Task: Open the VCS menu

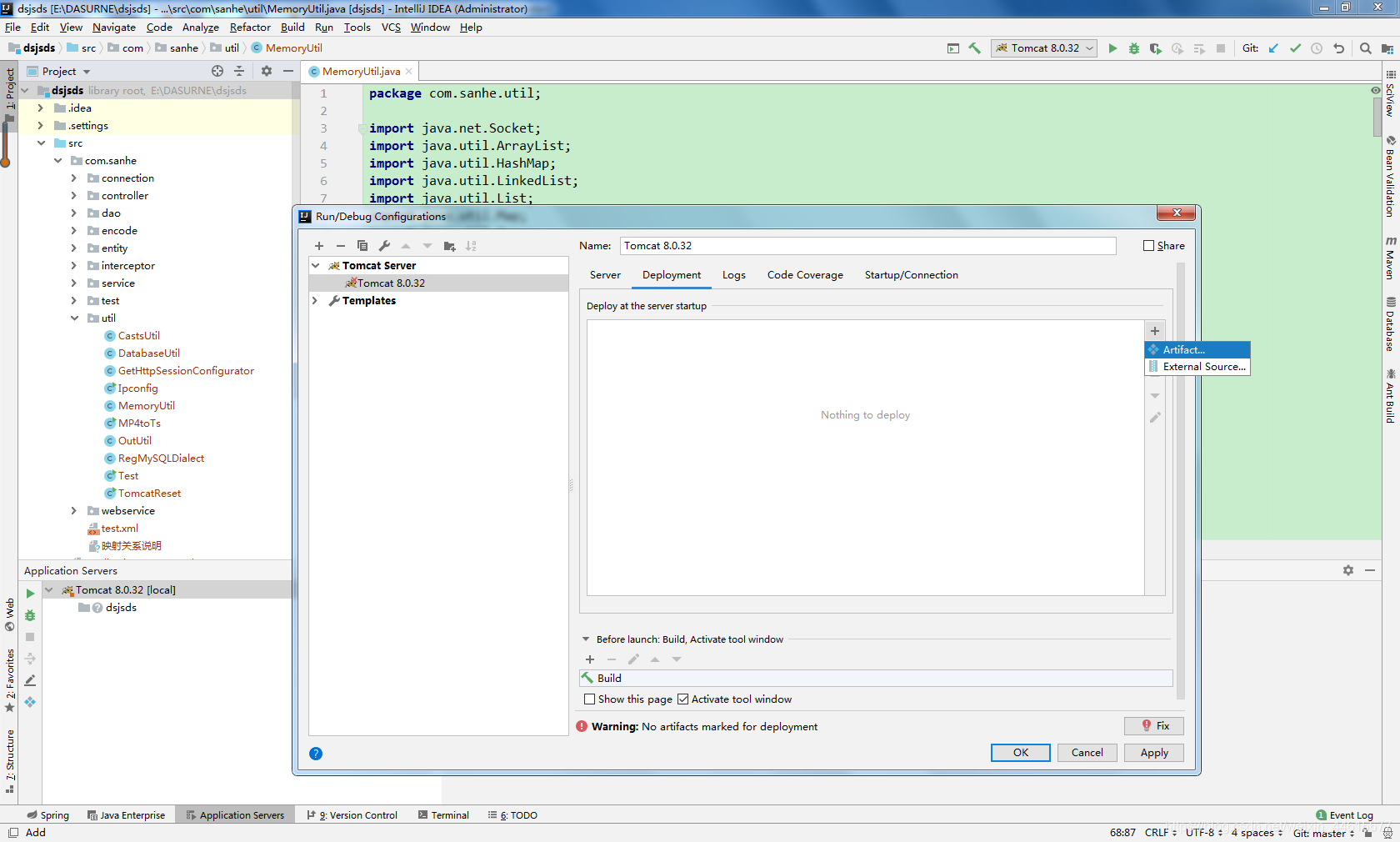Action: pos(391,27)
